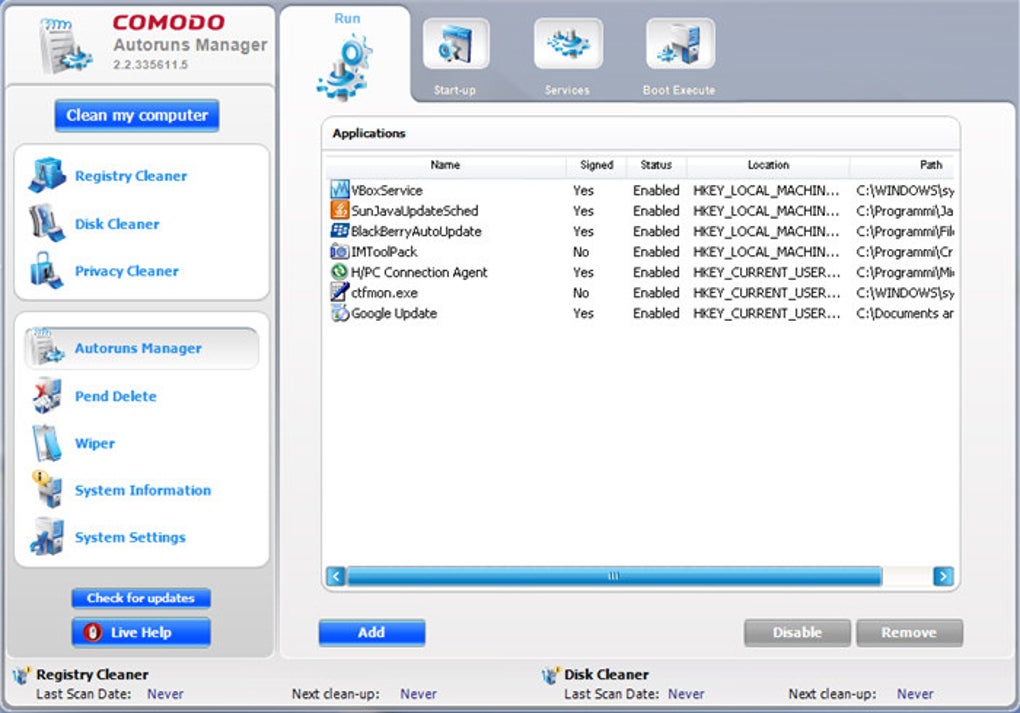
Task: Click the Clean my computer button
Action: [x=136, y=115]
